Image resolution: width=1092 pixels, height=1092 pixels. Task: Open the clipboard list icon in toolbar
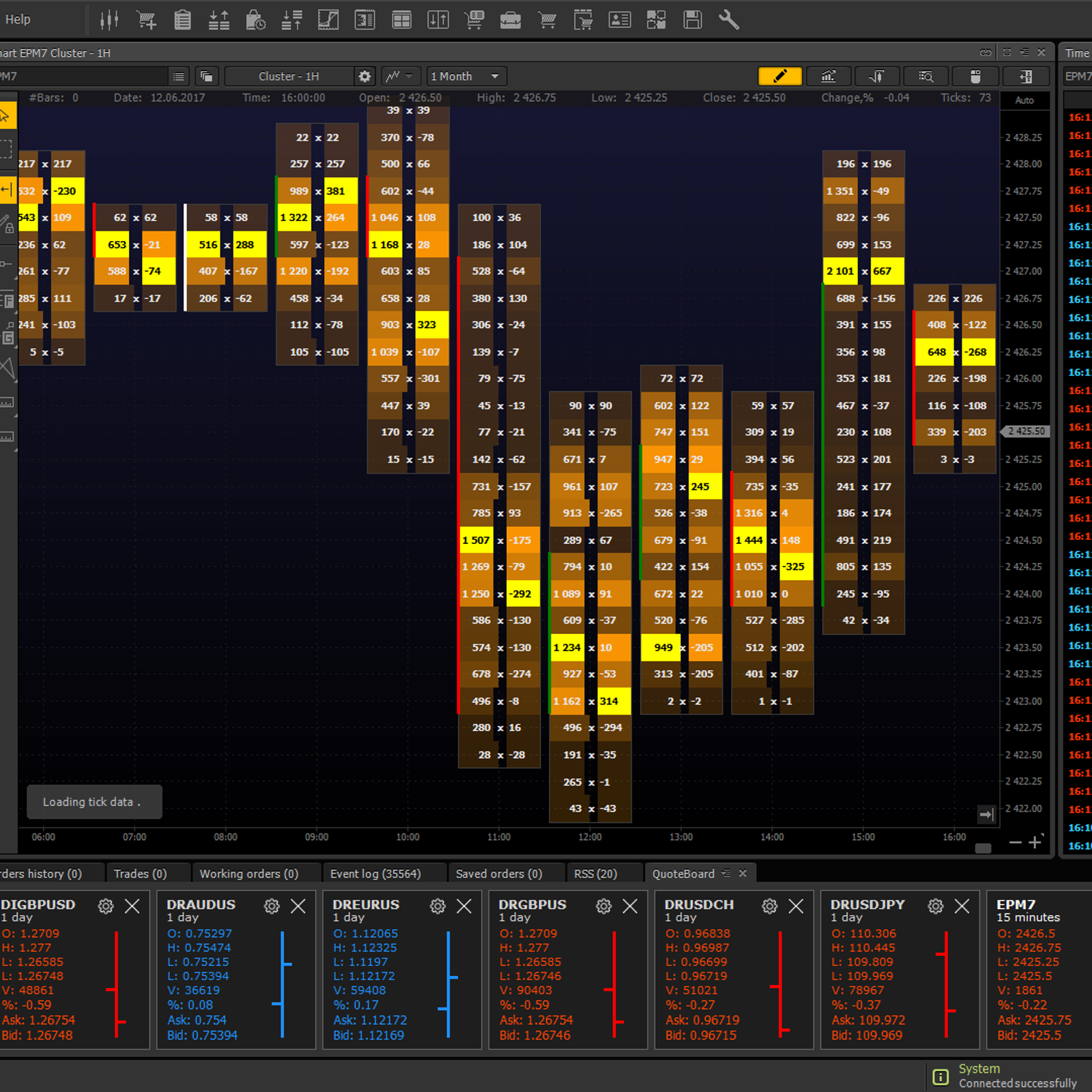(x=182, y=20)
